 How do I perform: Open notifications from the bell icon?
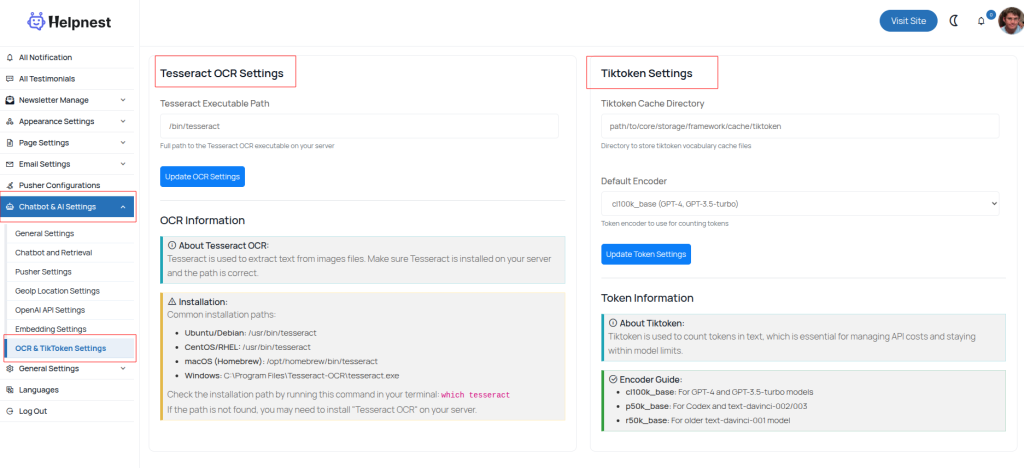point(981,21)
